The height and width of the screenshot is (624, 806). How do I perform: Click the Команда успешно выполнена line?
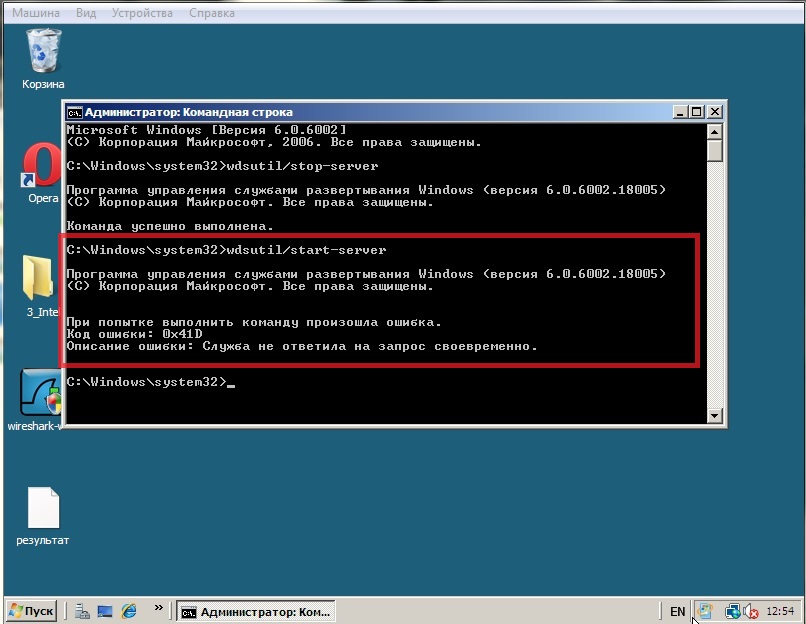pyautogui.click(x=170, y=226)
